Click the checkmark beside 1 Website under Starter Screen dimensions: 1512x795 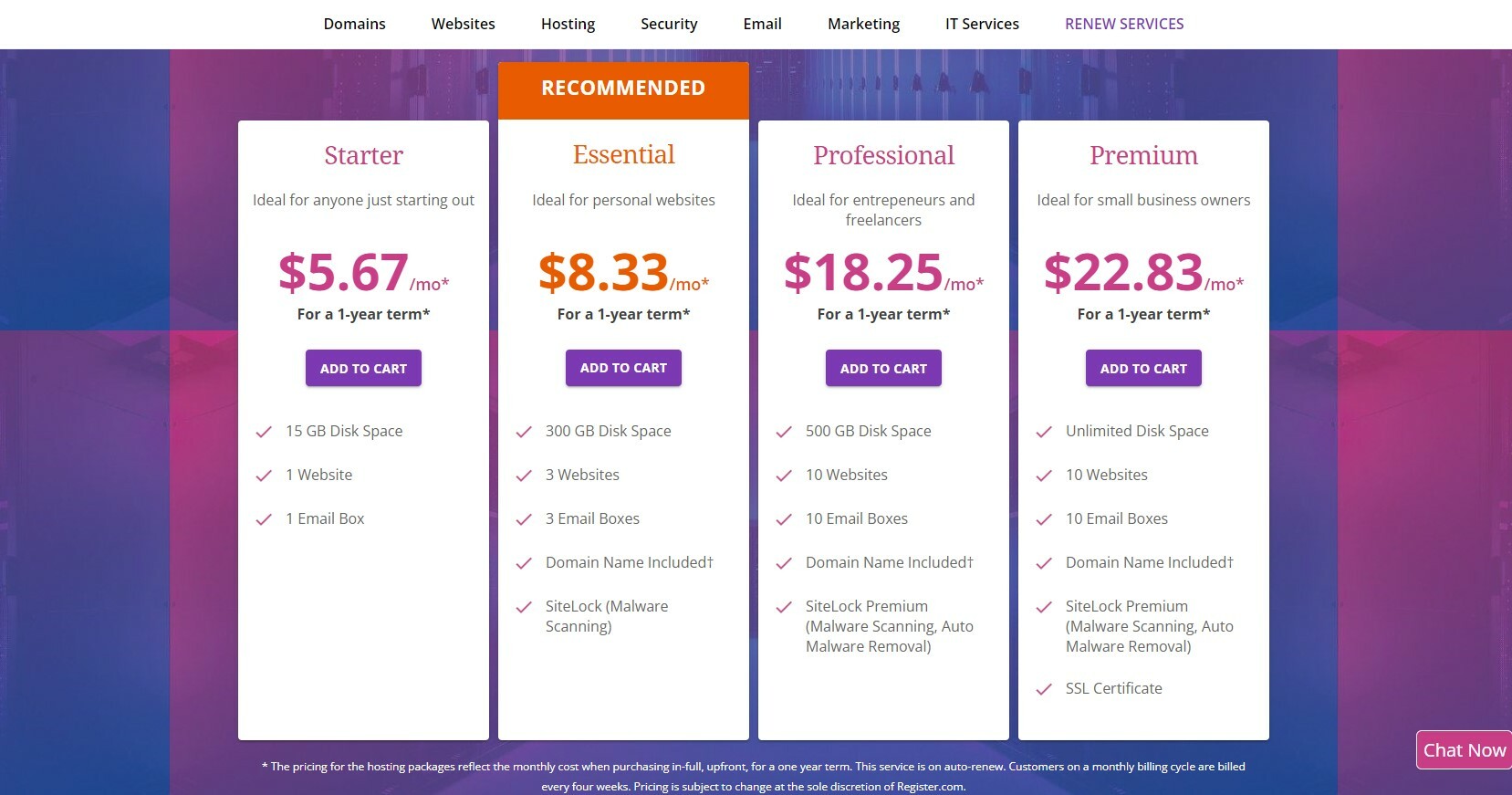[x=266, y=475]
